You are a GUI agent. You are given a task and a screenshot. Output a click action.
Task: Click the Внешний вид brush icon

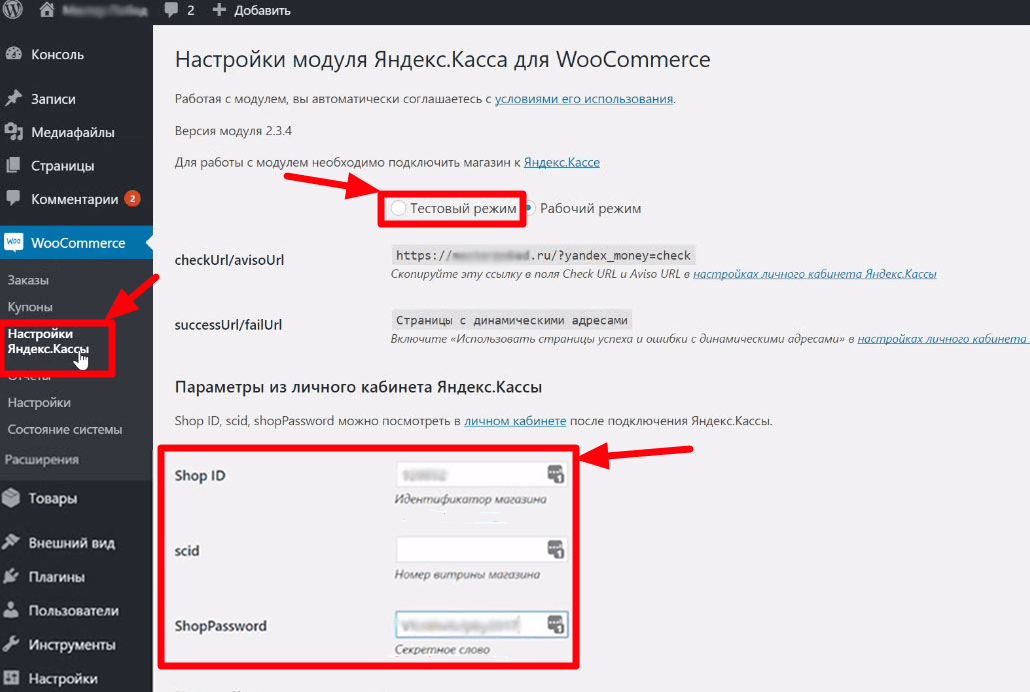[x=11, y=542]
